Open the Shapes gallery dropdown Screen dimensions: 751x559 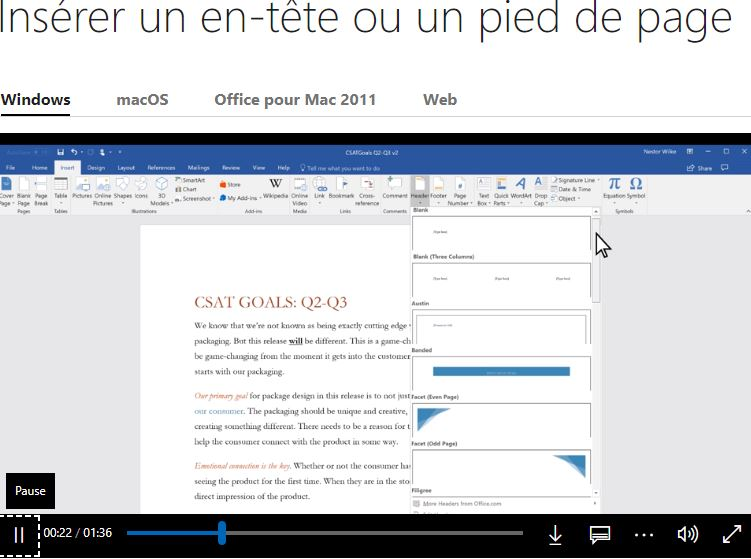coord(123,190)
